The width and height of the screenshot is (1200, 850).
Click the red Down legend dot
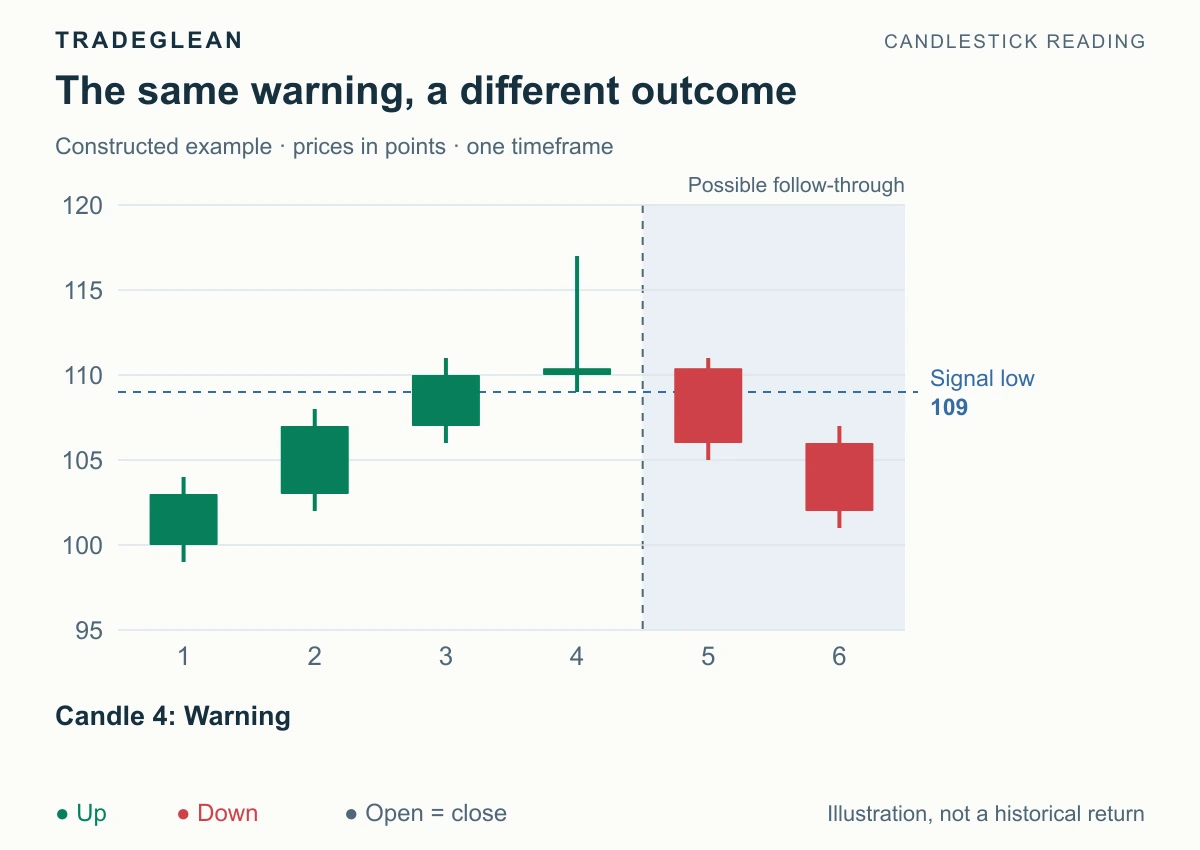[184, 814]
